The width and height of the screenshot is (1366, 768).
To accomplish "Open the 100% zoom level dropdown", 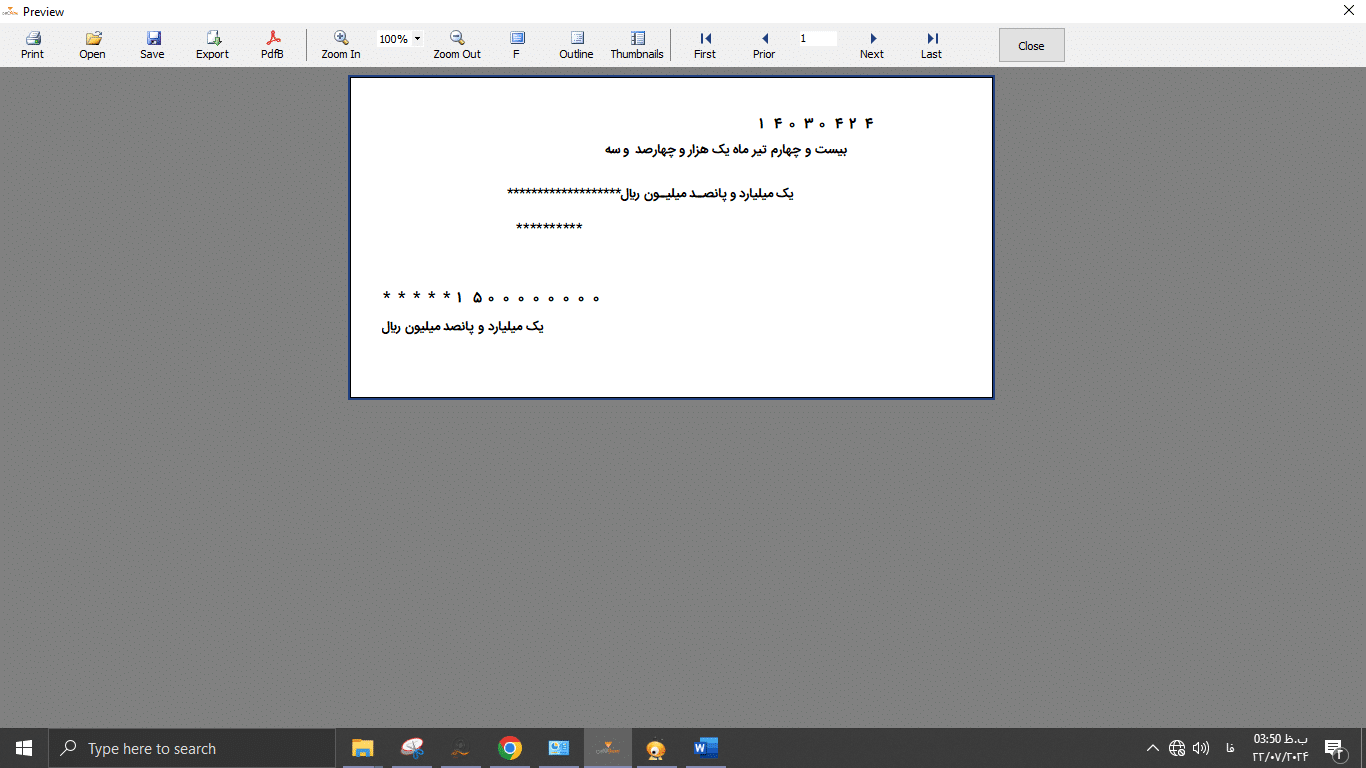I will point(417,39).
